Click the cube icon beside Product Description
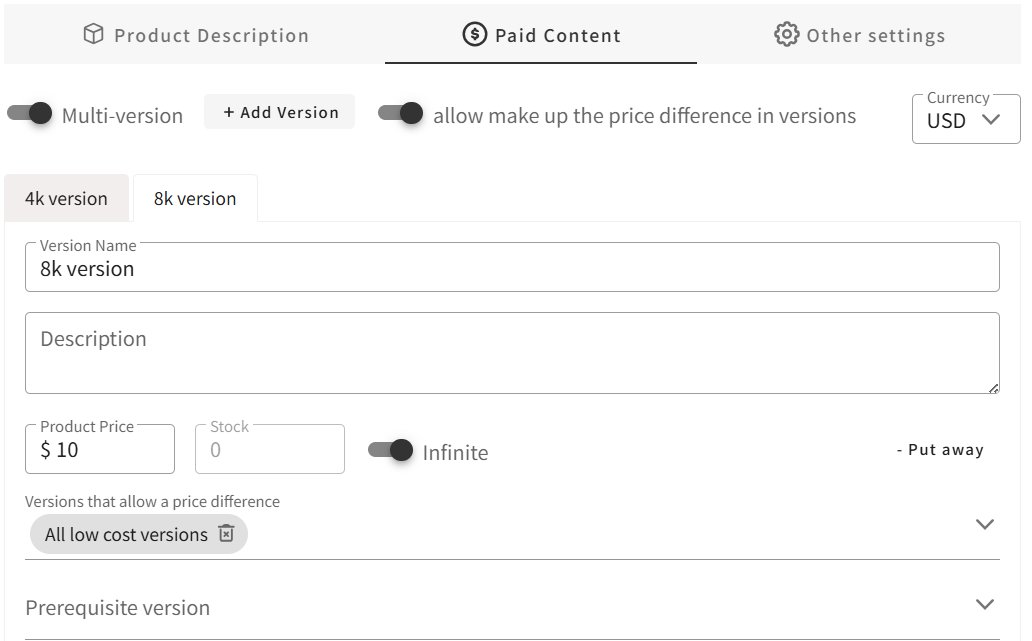This screenshot has height=641, width=1032. coord(93,35)
